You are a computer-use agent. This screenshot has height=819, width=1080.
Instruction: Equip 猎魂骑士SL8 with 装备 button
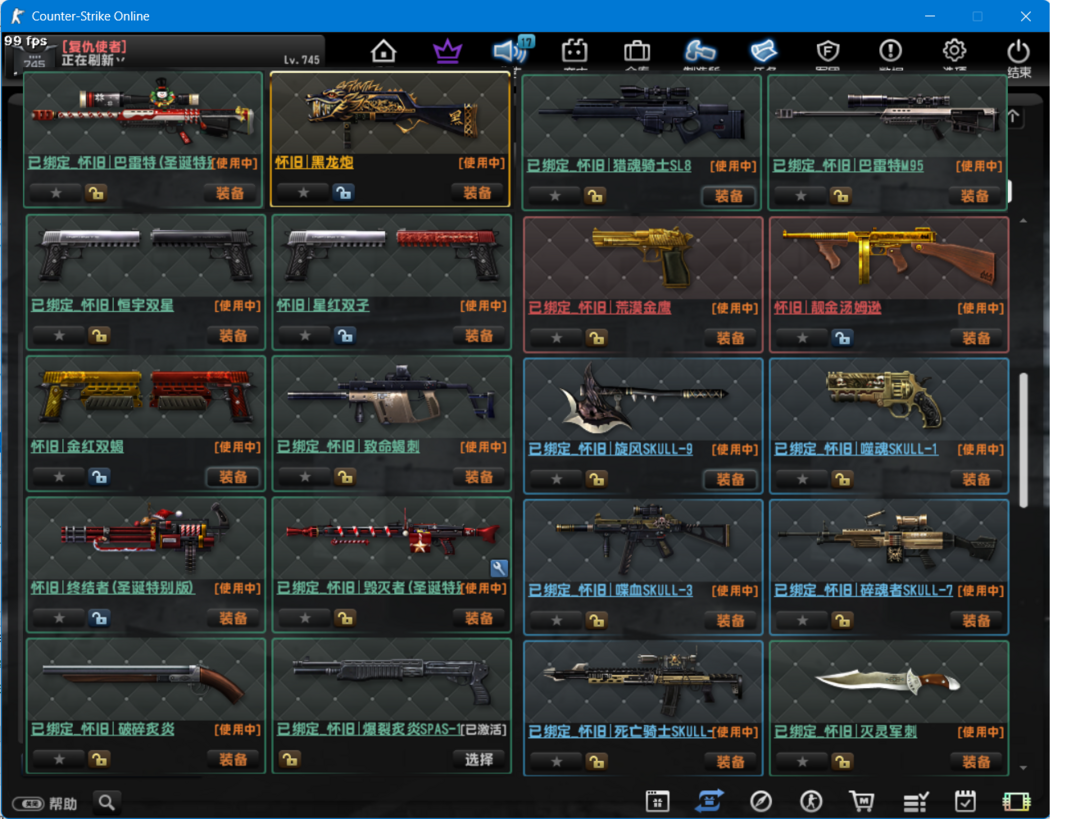[x=729, y=196]
